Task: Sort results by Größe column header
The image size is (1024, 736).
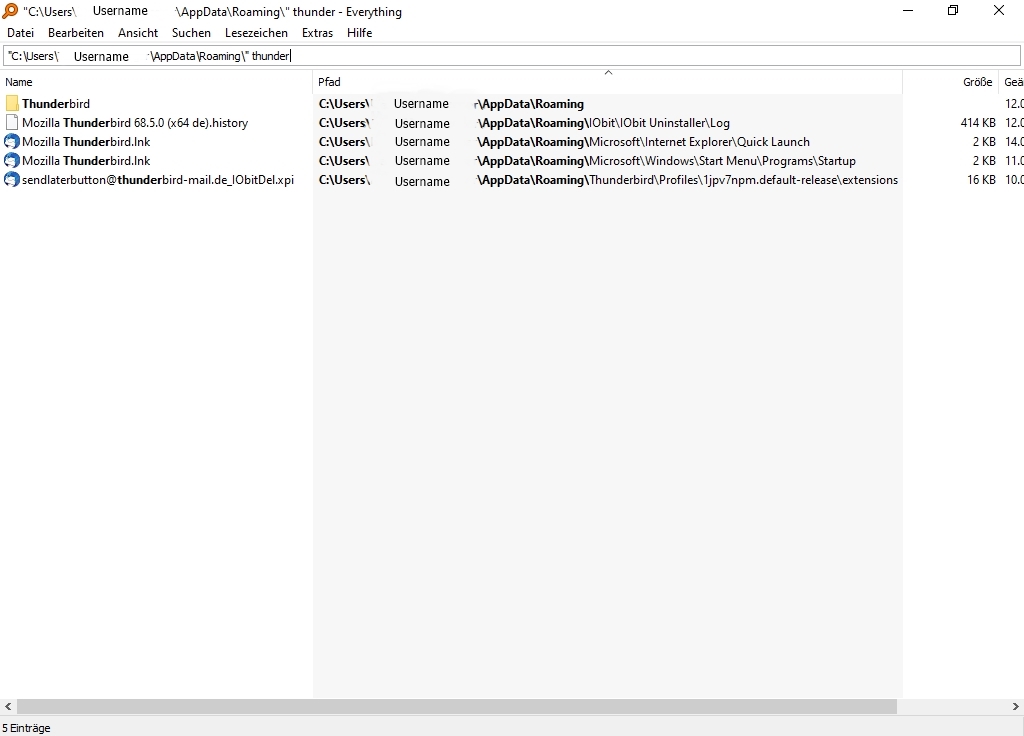Action: (951, 82)
